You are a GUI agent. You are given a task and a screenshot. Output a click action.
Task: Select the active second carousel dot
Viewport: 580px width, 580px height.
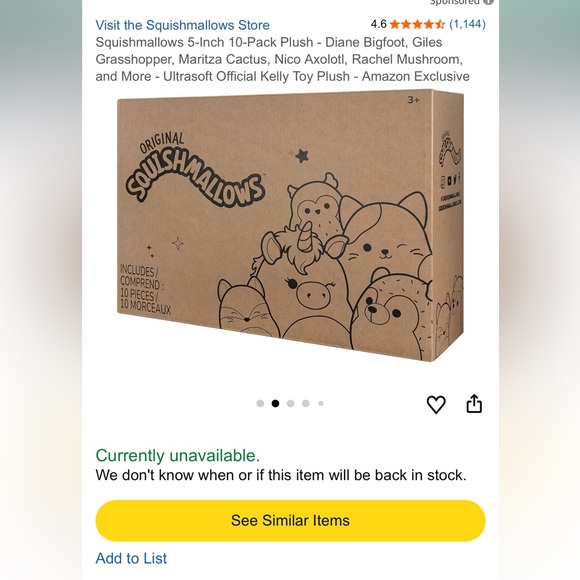pyautogui.click(x=275, y=403)
